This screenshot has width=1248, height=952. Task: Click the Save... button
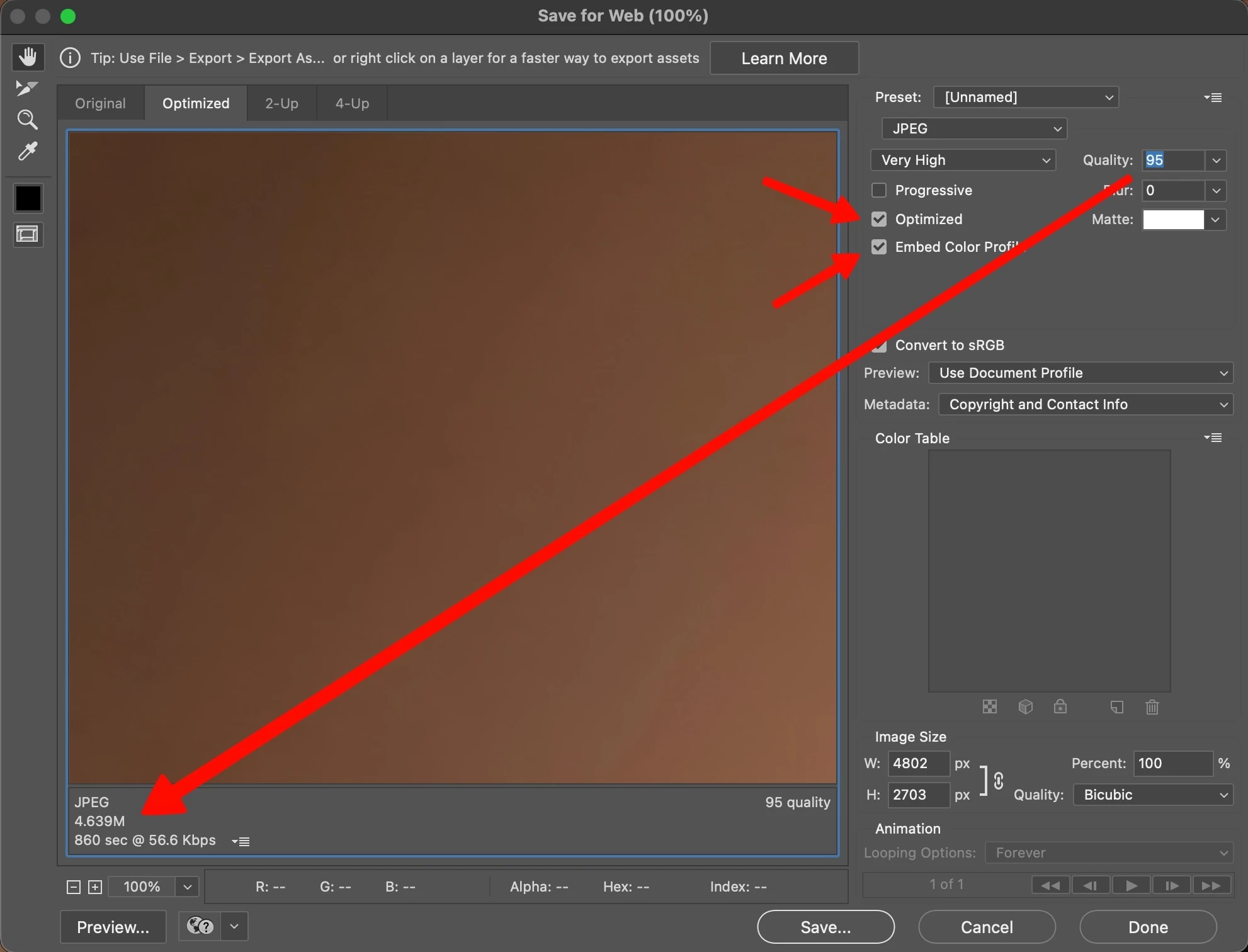(825, 927)
